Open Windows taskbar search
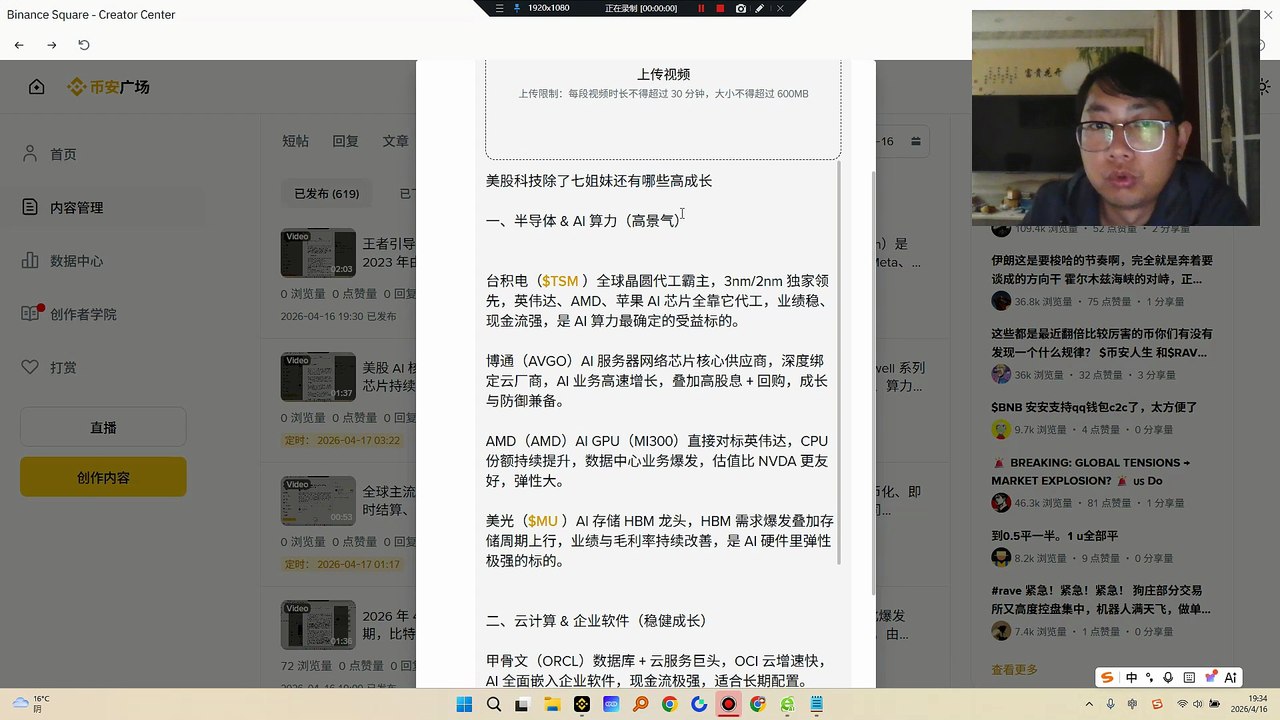Screen dimensions: 1280x720 493,704
